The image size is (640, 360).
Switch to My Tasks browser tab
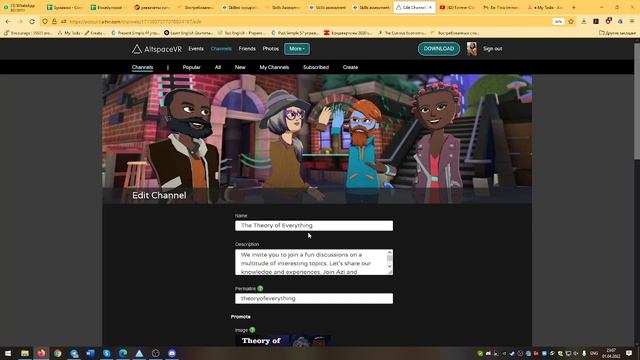coord(545,7)
